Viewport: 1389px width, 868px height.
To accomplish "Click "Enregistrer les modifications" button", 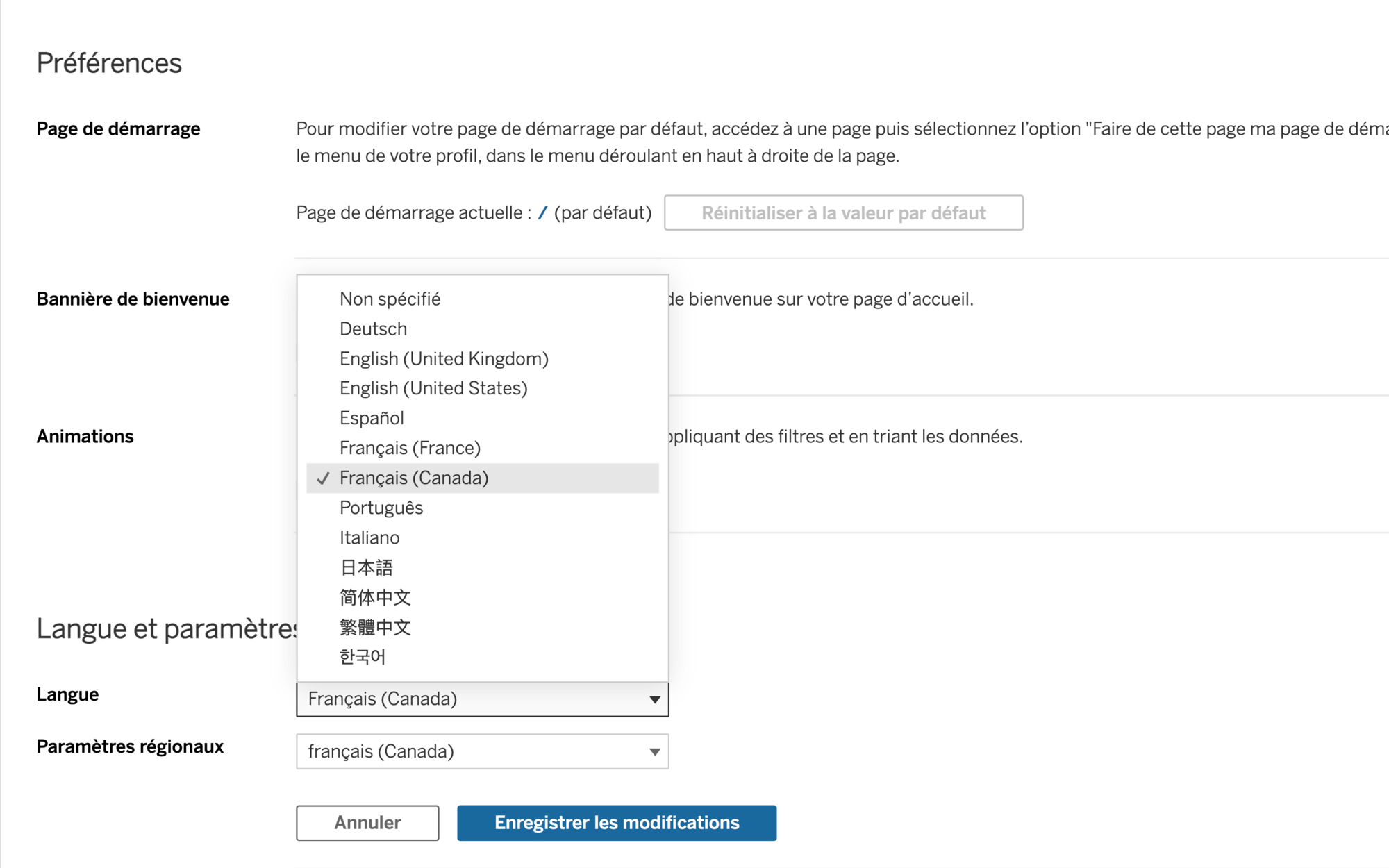I will pos(616,822).
